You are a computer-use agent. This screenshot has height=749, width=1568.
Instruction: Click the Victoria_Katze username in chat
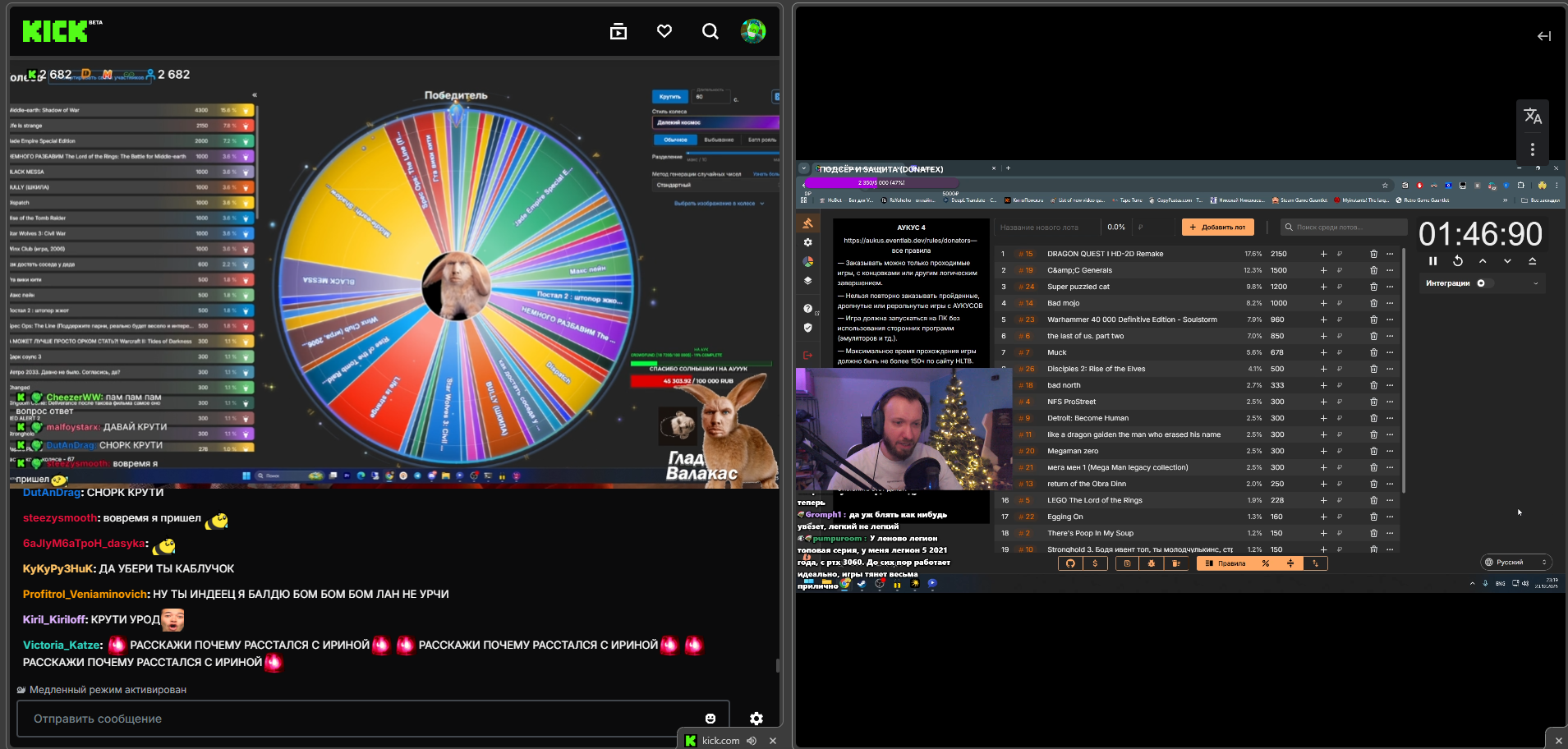click(62, 646)
